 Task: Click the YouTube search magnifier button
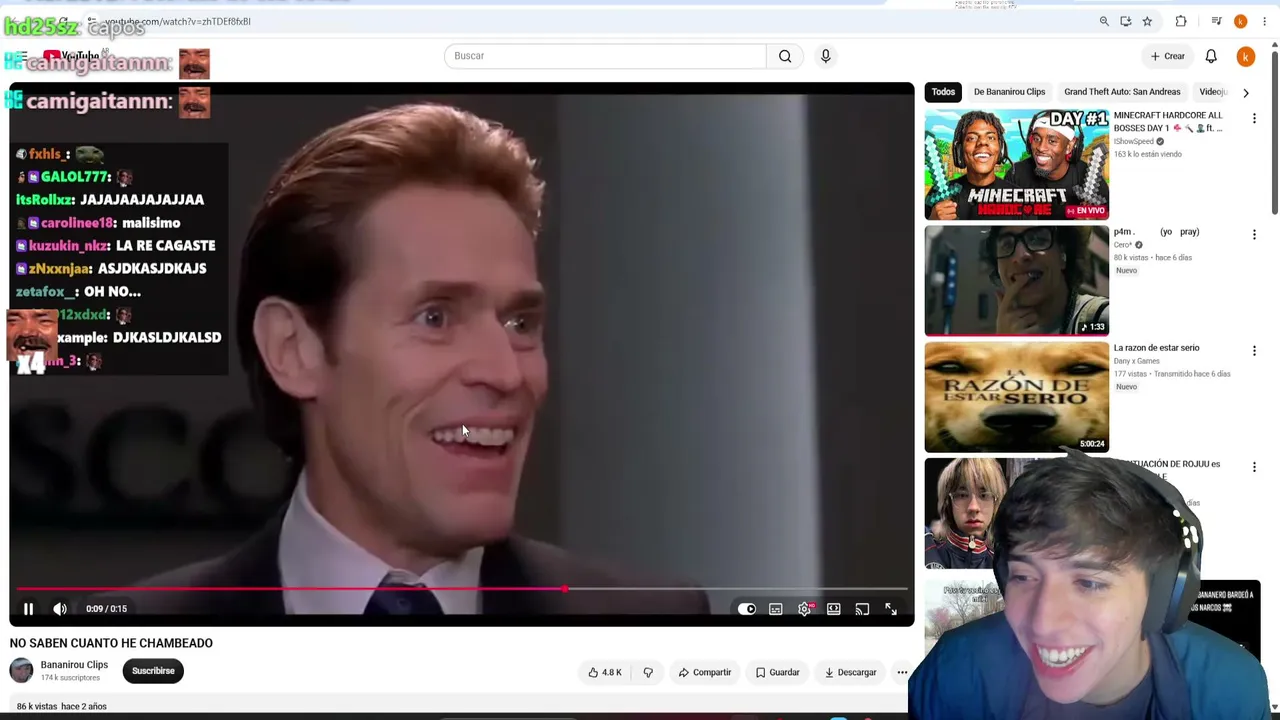click(x=785, y=56)
